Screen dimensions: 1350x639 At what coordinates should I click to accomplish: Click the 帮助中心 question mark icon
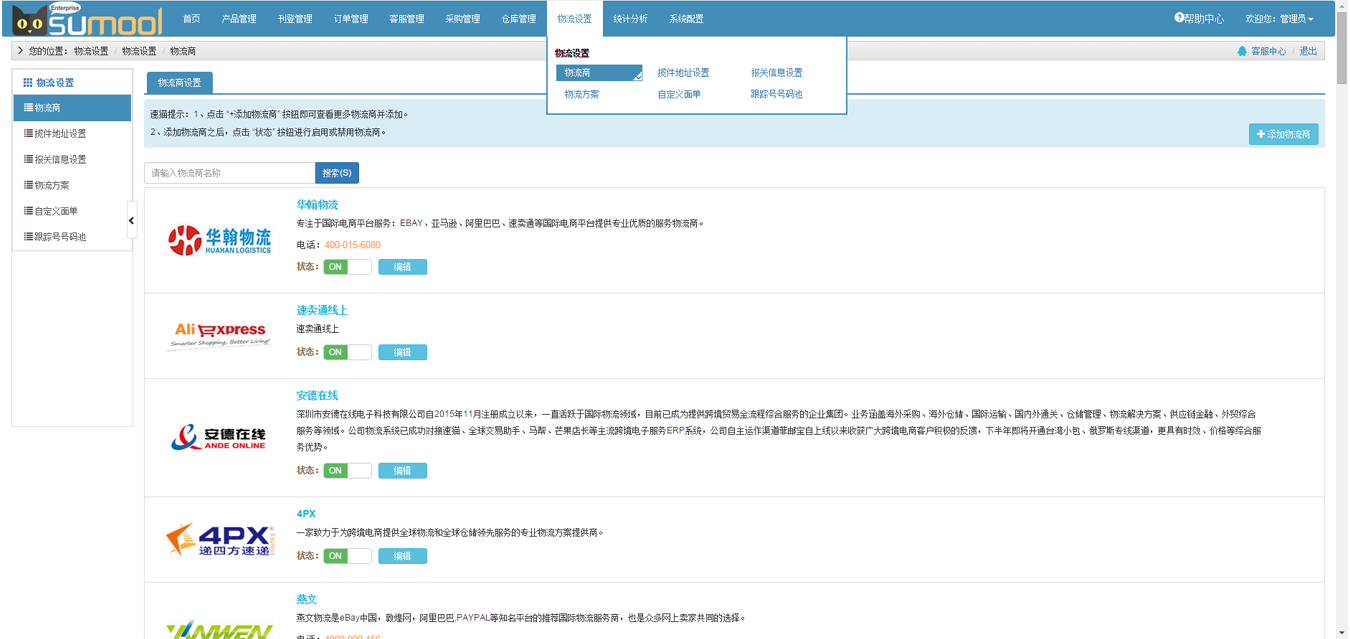(x=1179, y=18)
